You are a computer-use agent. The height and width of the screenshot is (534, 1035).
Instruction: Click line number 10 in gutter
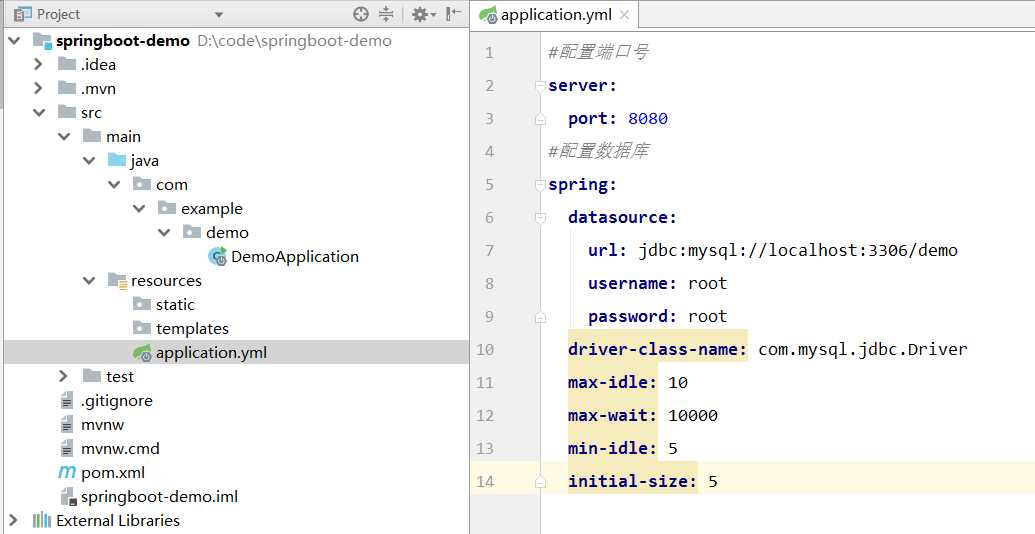[x=484, y=349]
